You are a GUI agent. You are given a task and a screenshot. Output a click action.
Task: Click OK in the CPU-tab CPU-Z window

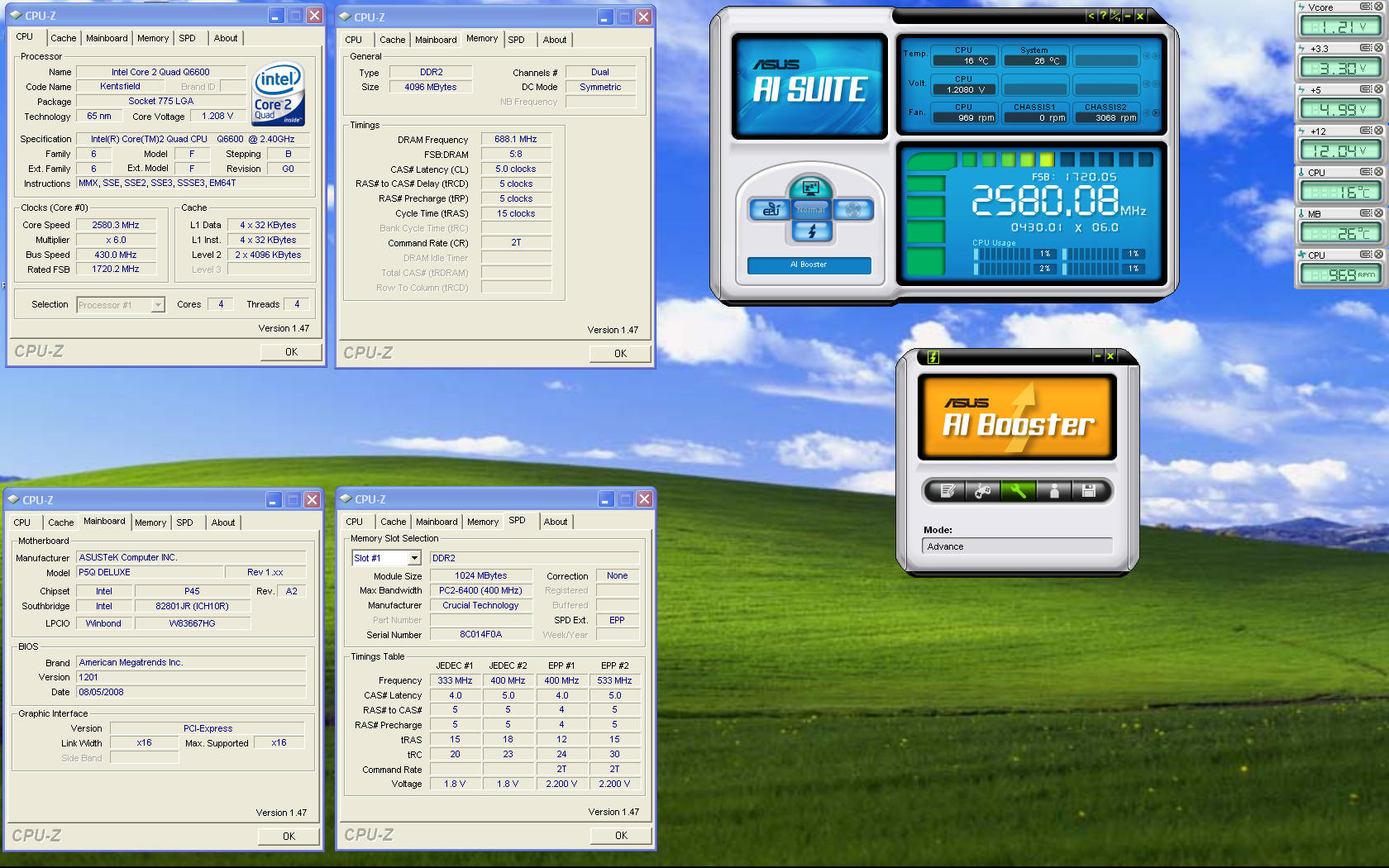291,352
